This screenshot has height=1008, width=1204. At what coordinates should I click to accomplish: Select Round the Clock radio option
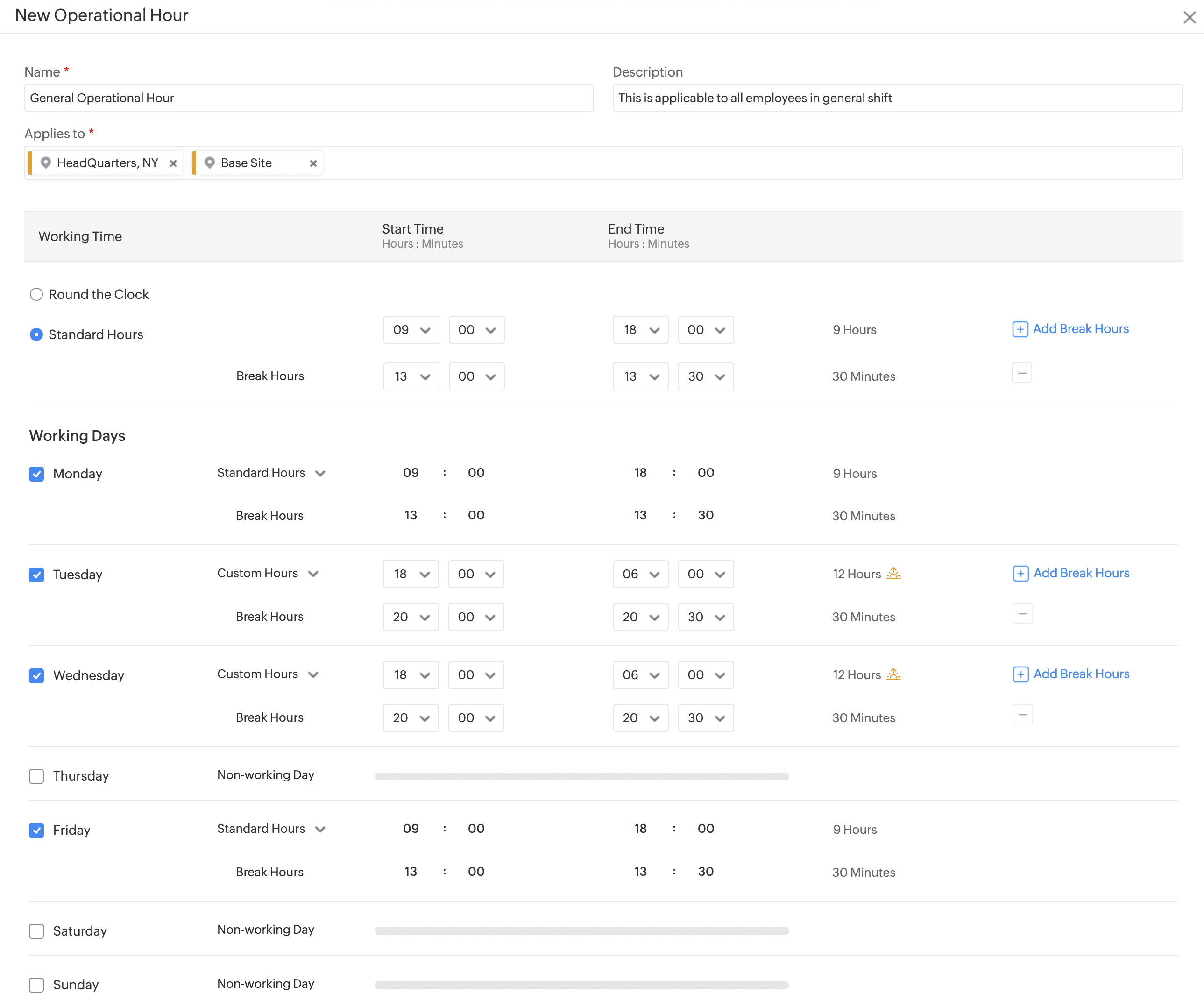[36, 295]
